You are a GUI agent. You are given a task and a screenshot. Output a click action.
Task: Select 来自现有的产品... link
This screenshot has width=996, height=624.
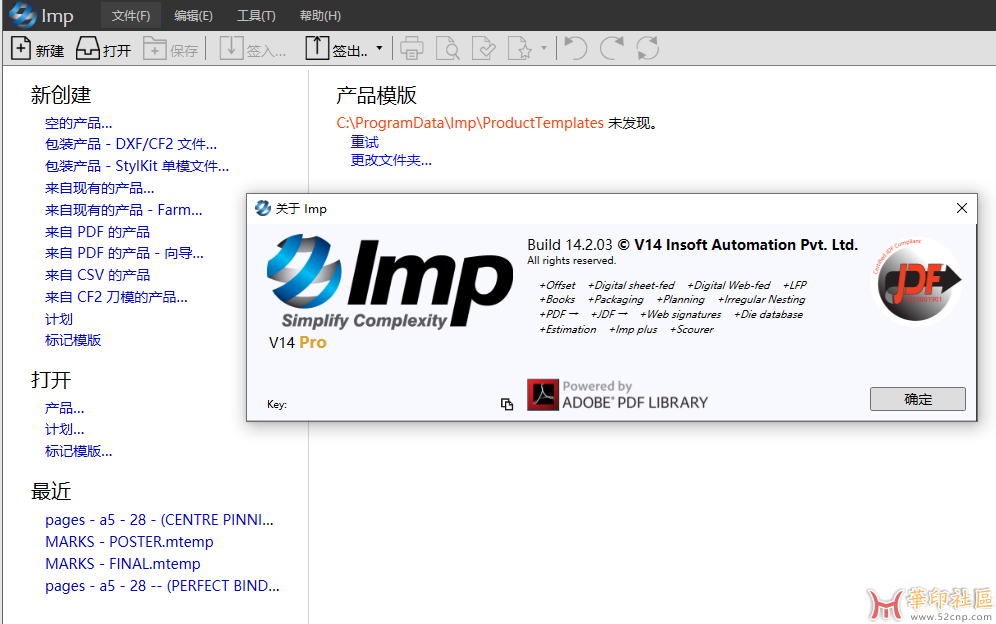pyautogui.click(x=99, y=188)
